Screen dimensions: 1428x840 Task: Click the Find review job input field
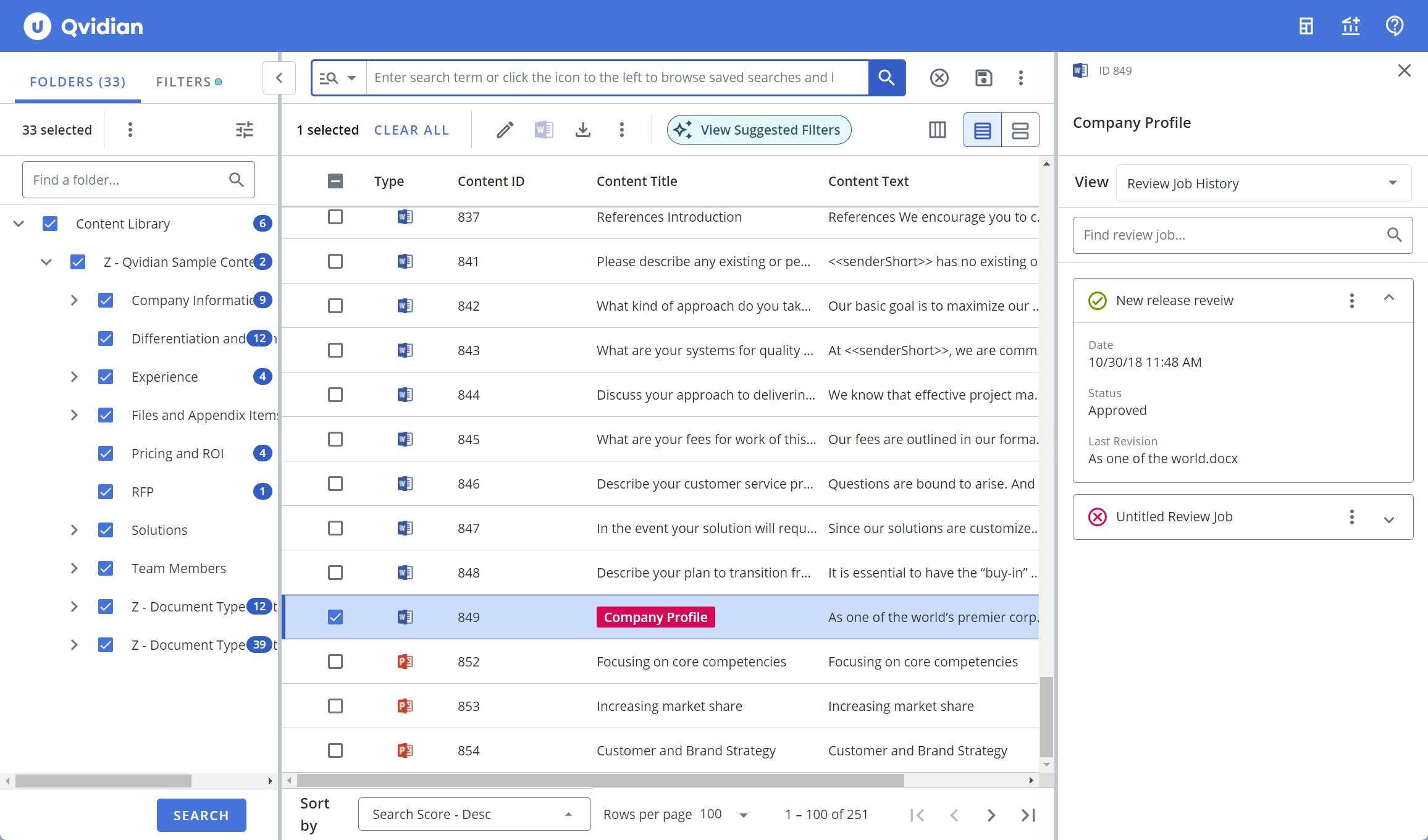(1243, 235)
